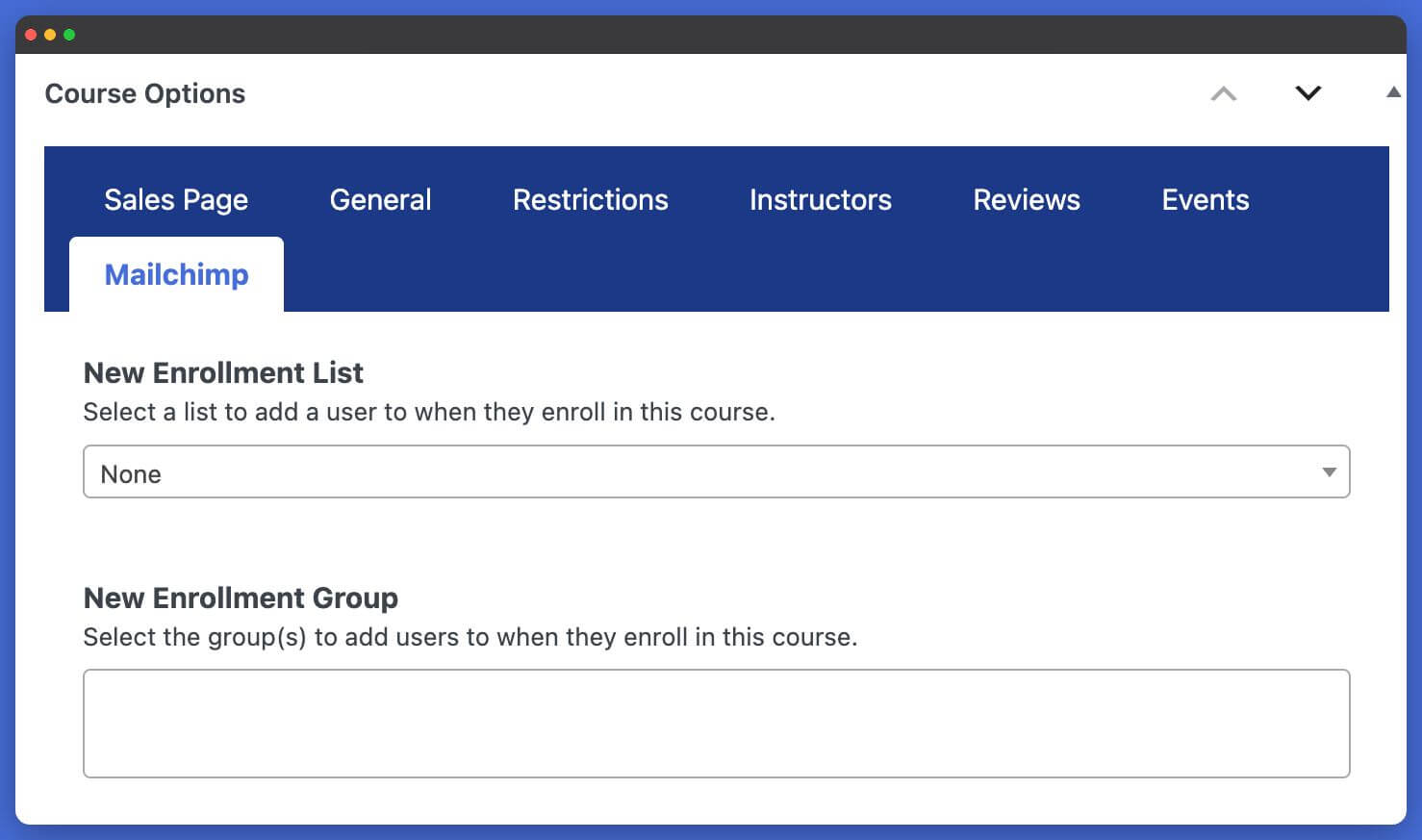Image resolution: width=1422 pixels, height=840 pixels.
Task: Click the New Enrollment List label
Action: [223, 372]
